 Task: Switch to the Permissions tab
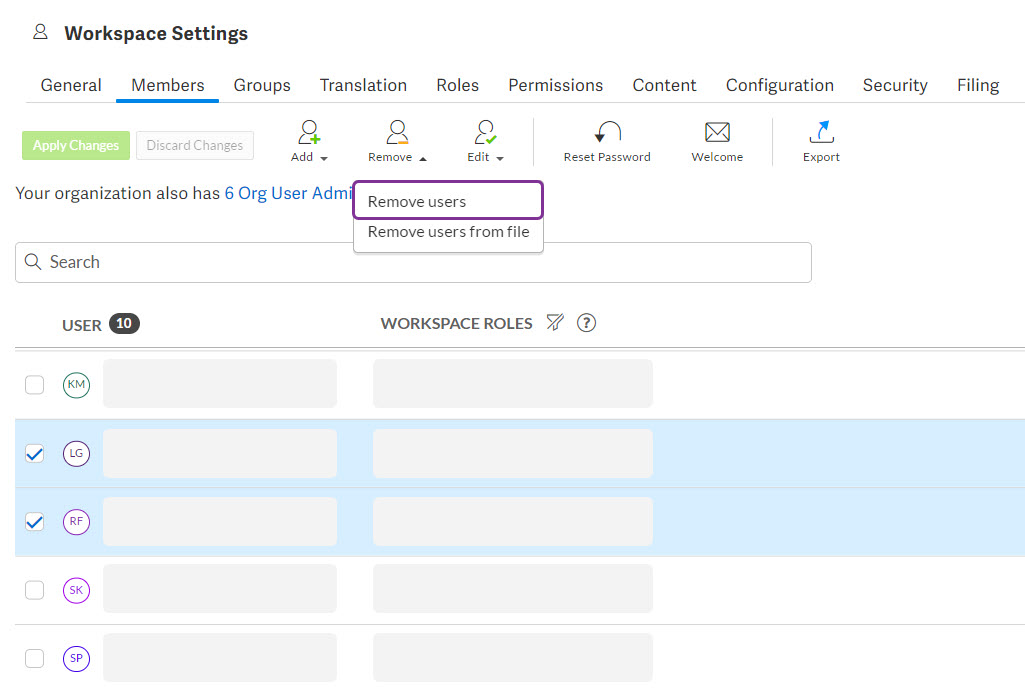[555, 85]
